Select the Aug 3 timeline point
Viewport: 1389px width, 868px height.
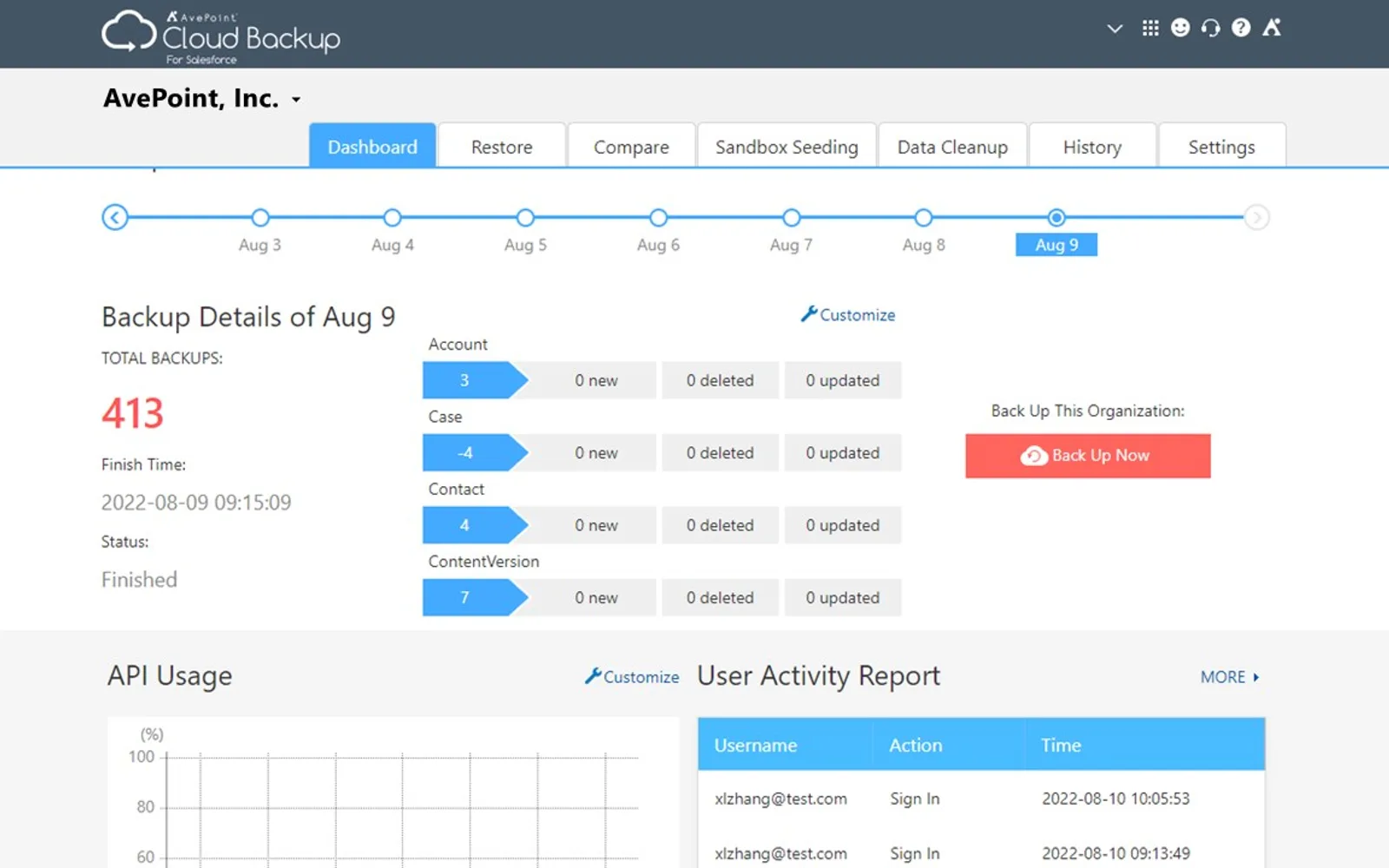pyautogui.click(x=260, y=217)
